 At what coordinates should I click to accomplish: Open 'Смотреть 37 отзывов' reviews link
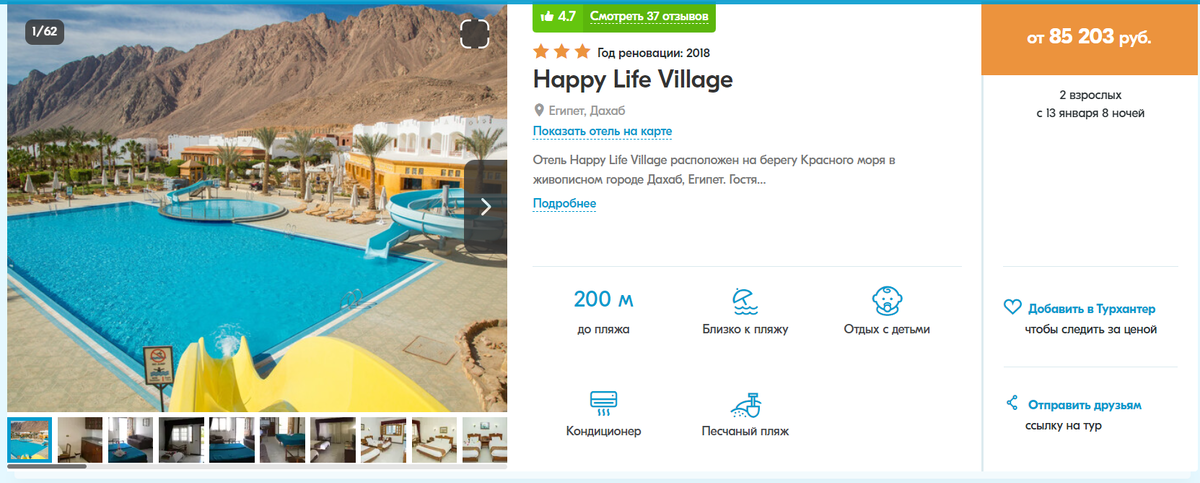tap(649, 17)
